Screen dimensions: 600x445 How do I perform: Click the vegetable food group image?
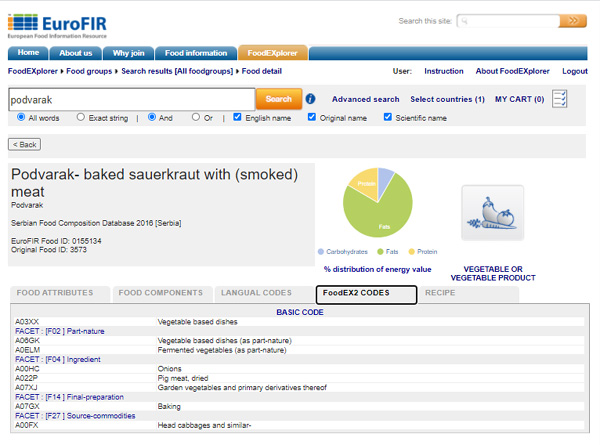(x=492, y=213)
